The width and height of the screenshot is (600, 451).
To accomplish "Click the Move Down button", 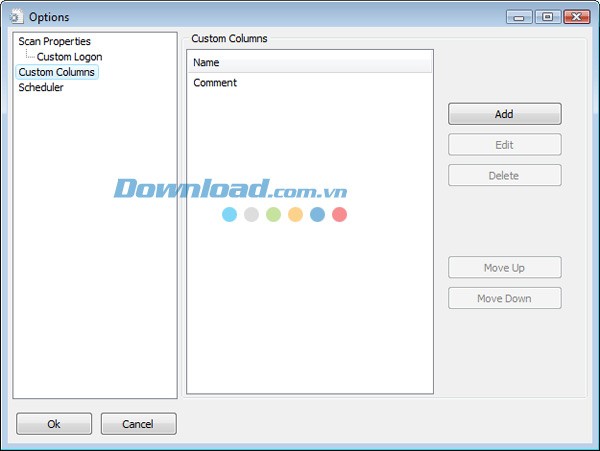I will (x=505, y=298).
